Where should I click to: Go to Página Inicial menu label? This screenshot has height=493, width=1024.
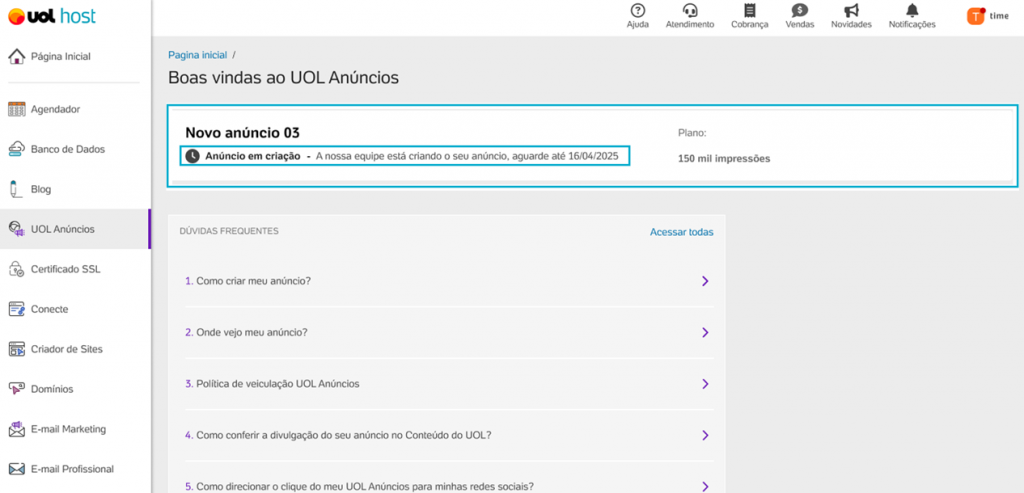(x=61, y=57)
